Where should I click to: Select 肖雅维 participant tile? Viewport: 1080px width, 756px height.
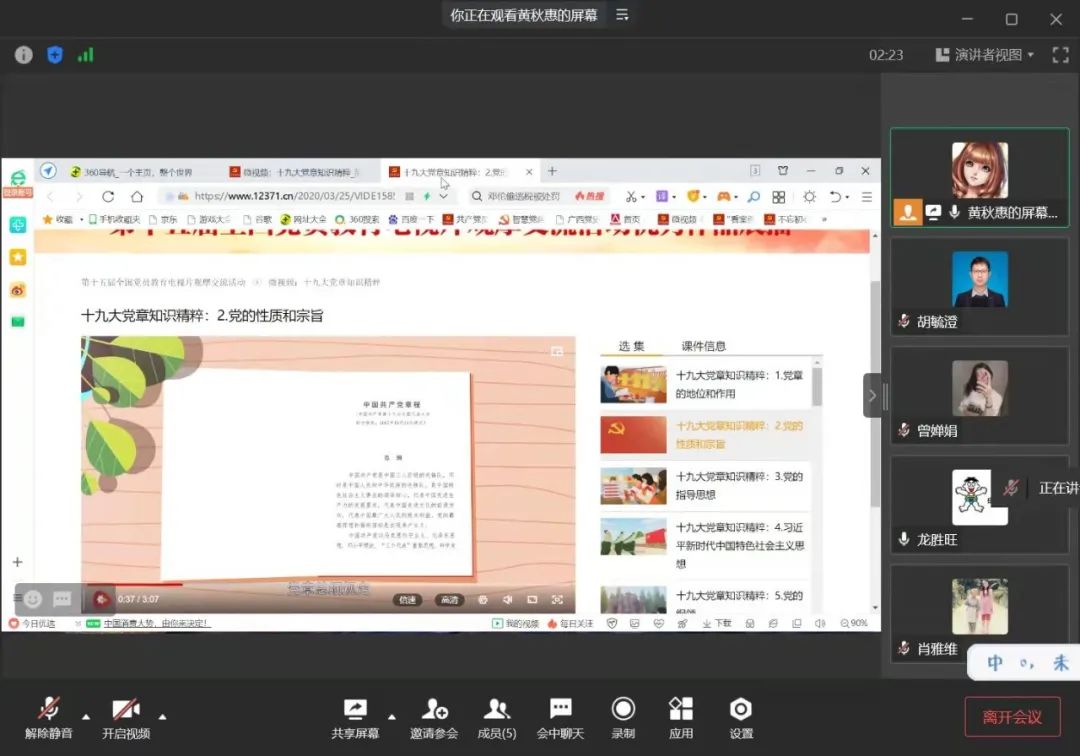click(x=979, y=613)
